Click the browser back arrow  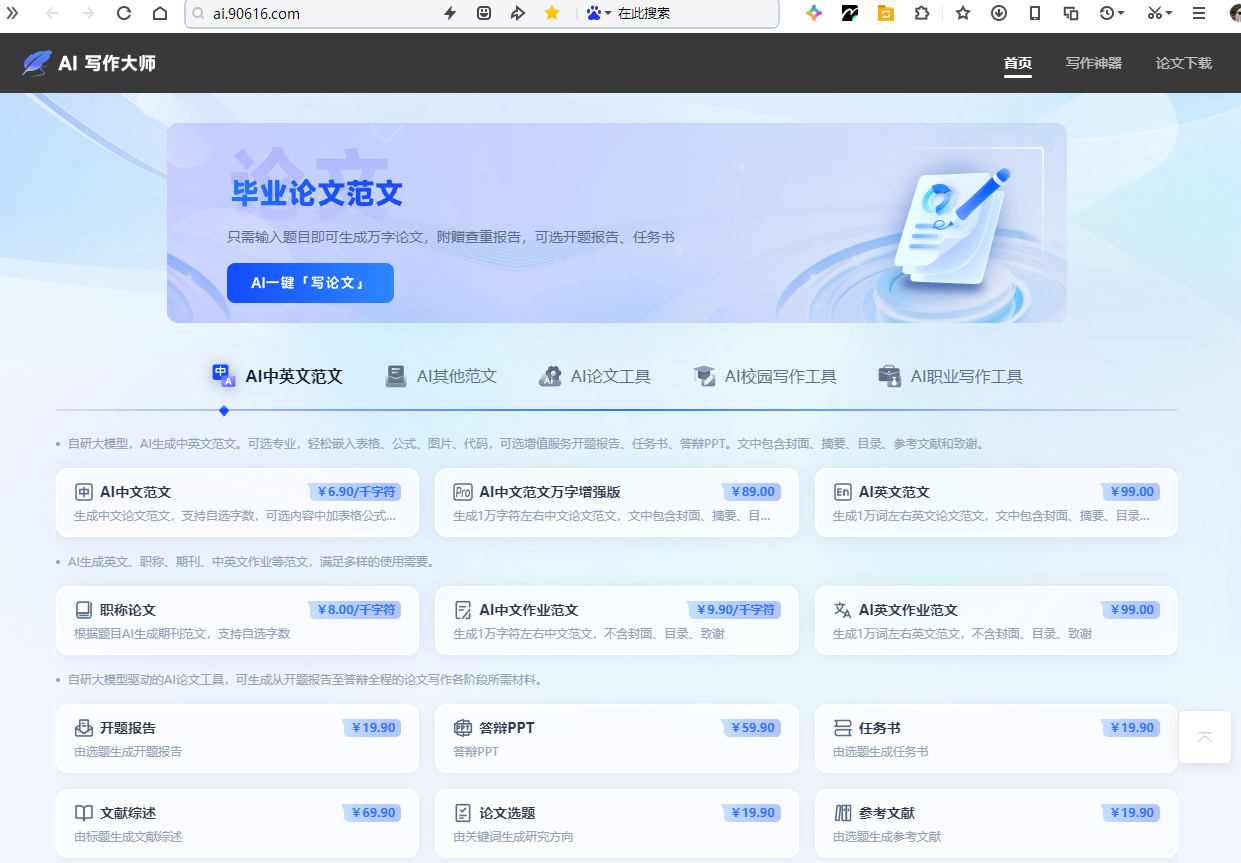point(51,13)
